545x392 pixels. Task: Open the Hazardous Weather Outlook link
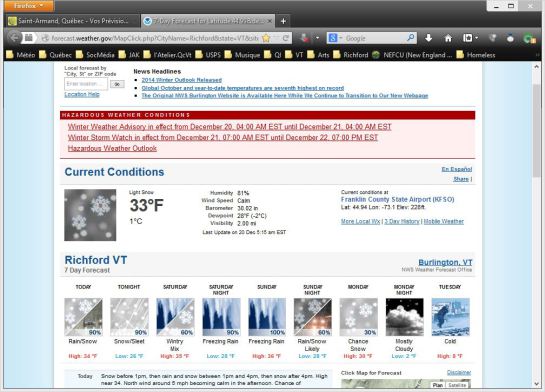112,148
